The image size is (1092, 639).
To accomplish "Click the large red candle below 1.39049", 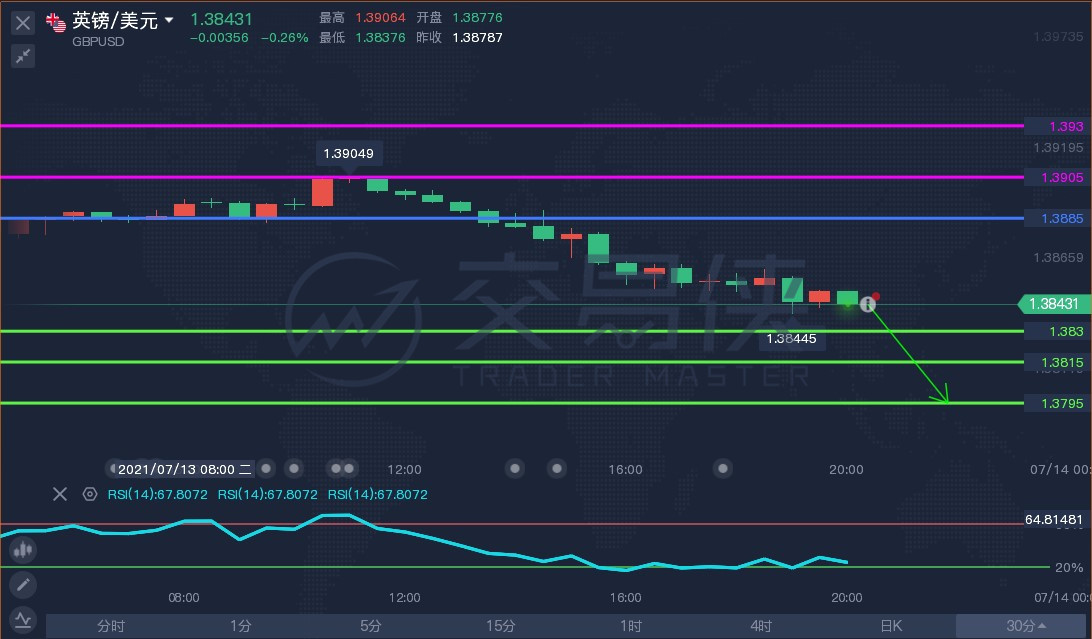I will pyautogui.click(x=322, y=192).
